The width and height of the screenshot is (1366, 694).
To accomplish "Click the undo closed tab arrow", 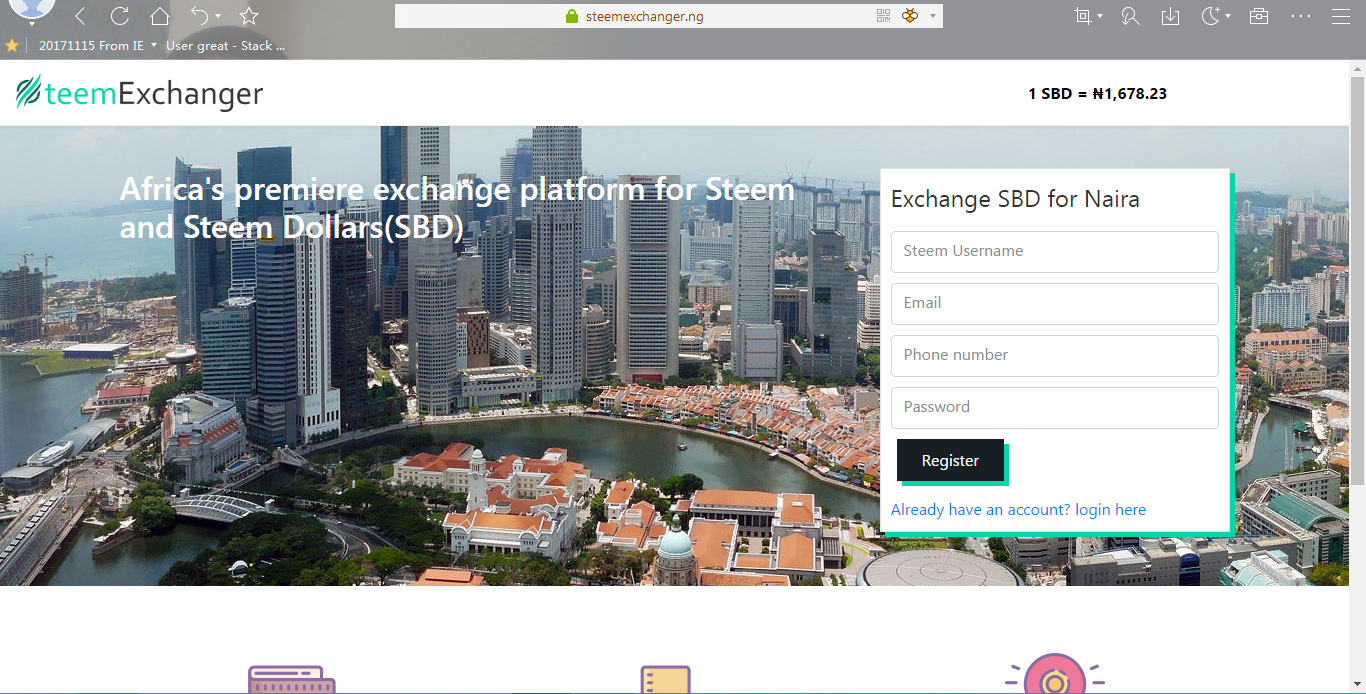I will point(200,16).
